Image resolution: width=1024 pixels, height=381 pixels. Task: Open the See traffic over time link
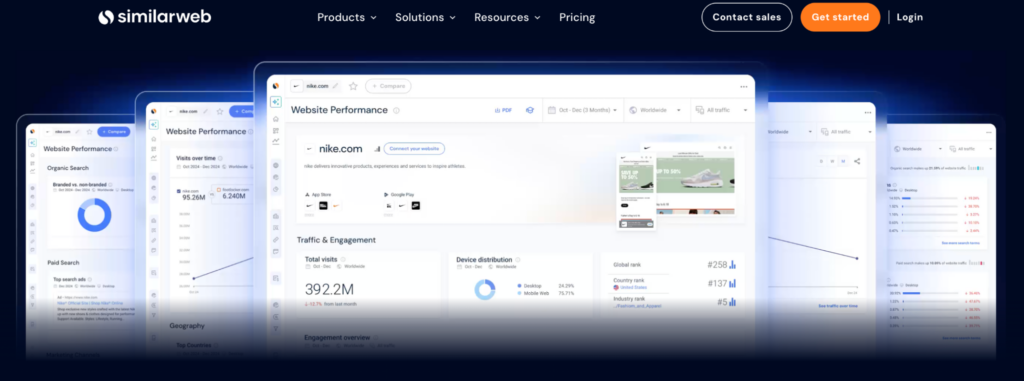pos(838,306)
